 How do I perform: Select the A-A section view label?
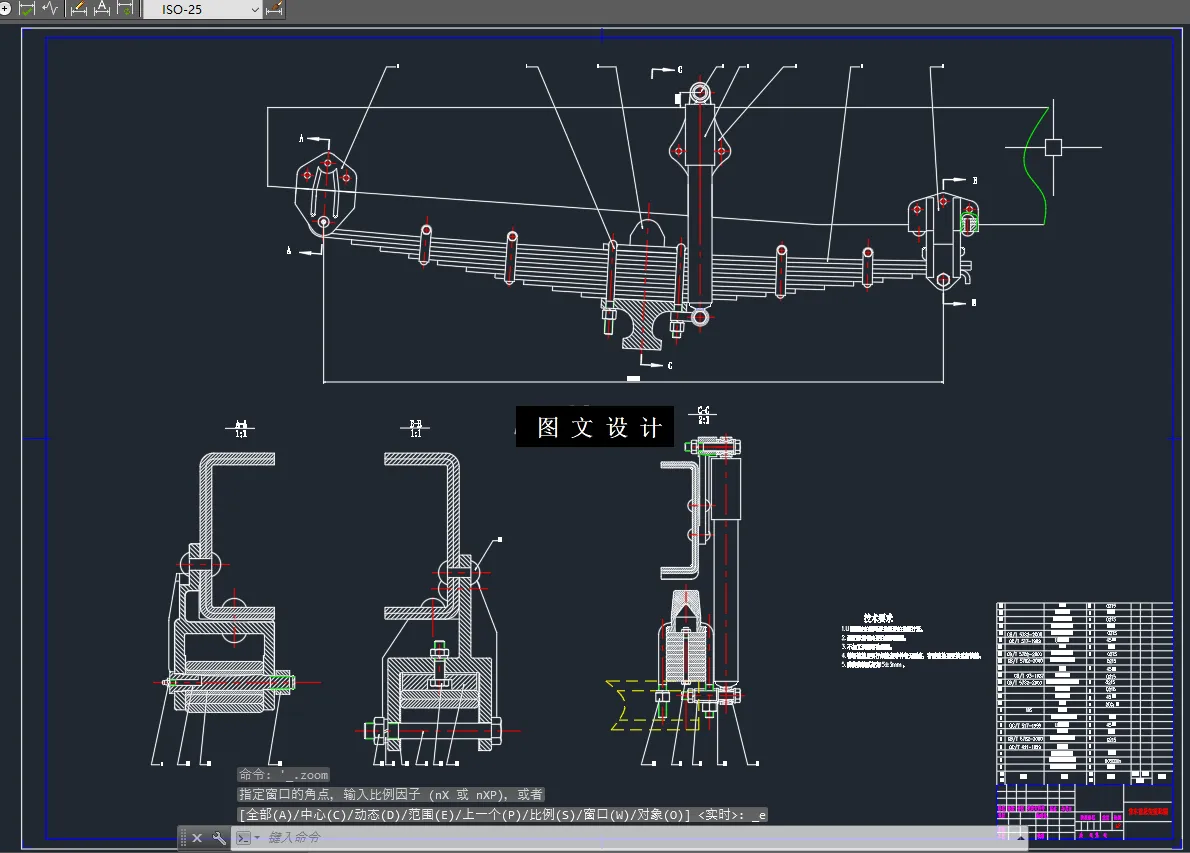(x=241, y=429)
